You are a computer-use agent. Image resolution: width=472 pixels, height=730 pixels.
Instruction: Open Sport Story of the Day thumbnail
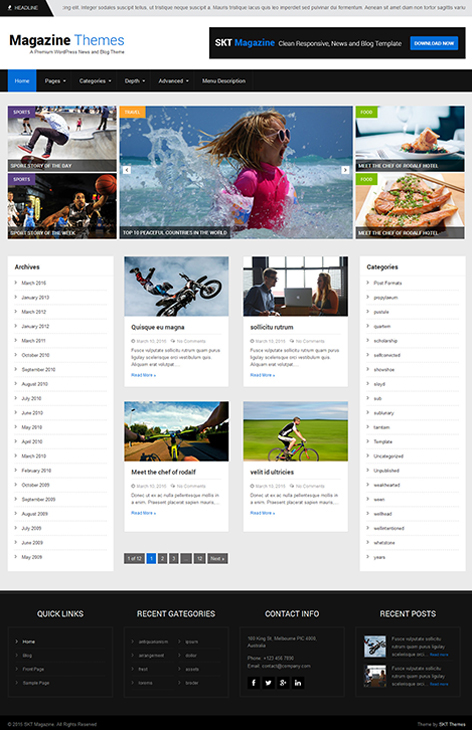62,139
